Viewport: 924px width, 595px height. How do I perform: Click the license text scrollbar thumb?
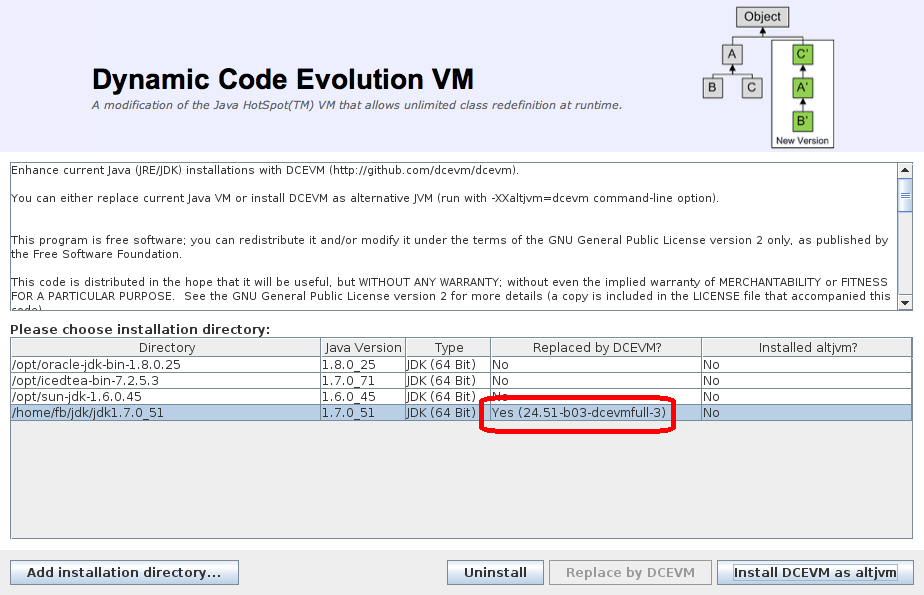905,195
